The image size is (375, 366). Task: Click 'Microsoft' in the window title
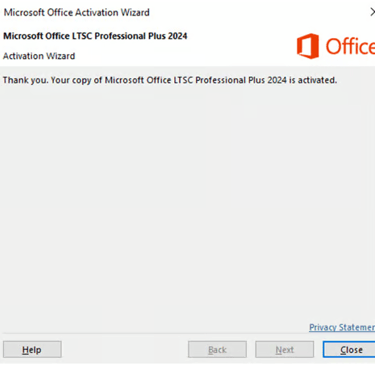click(24, 13)
